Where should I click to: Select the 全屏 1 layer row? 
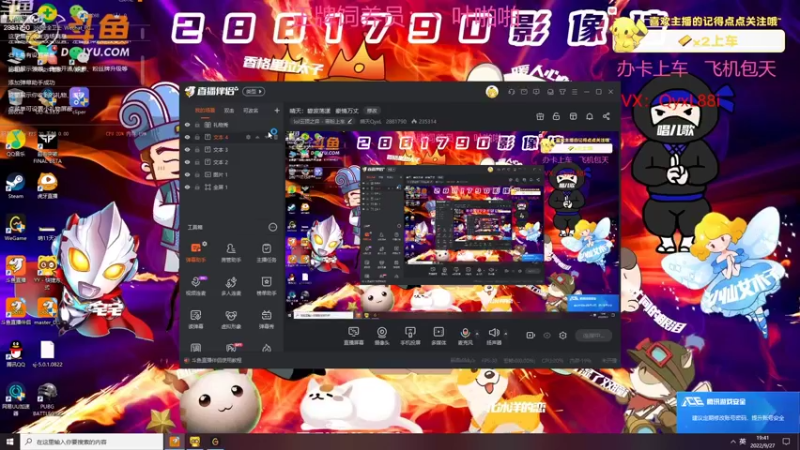pos(231,187)
